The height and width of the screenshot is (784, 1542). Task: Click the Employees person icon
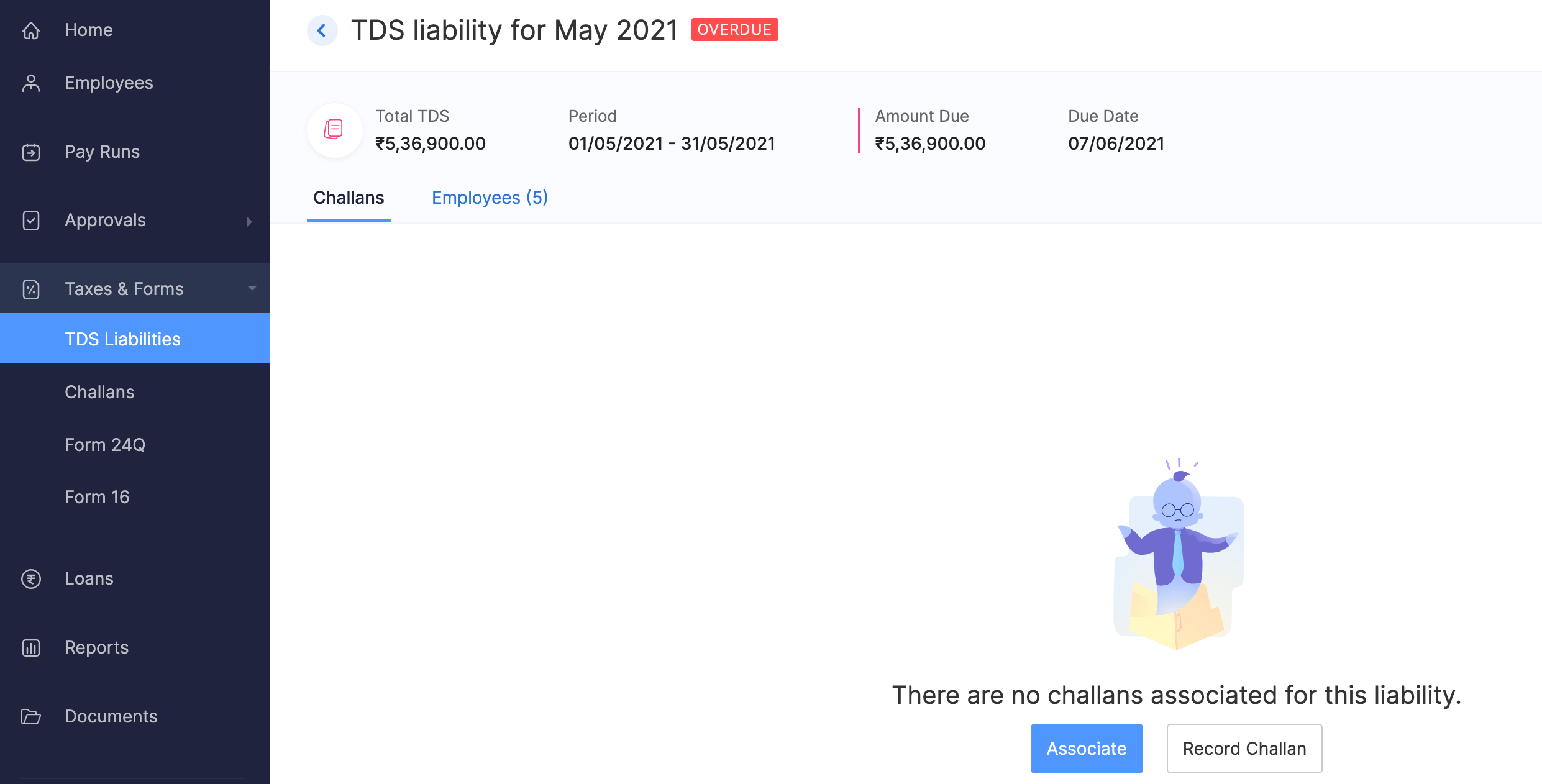tap(31, 83)
